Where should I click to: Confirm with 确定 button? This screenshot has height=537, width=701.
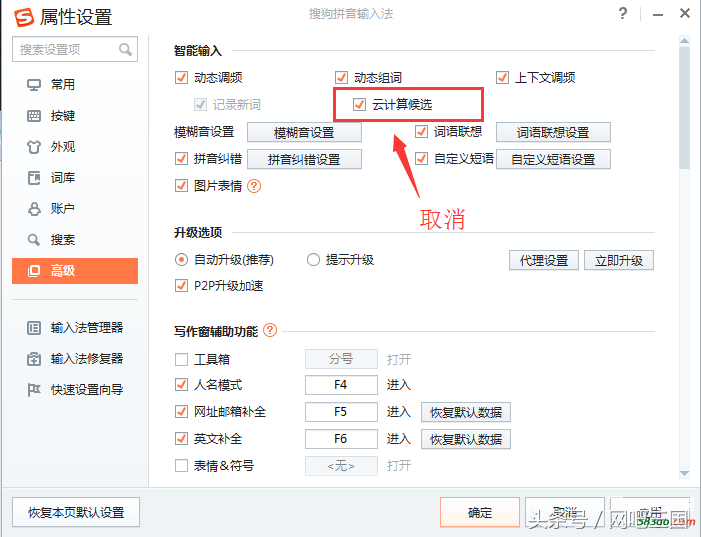[x=480, y=512]
